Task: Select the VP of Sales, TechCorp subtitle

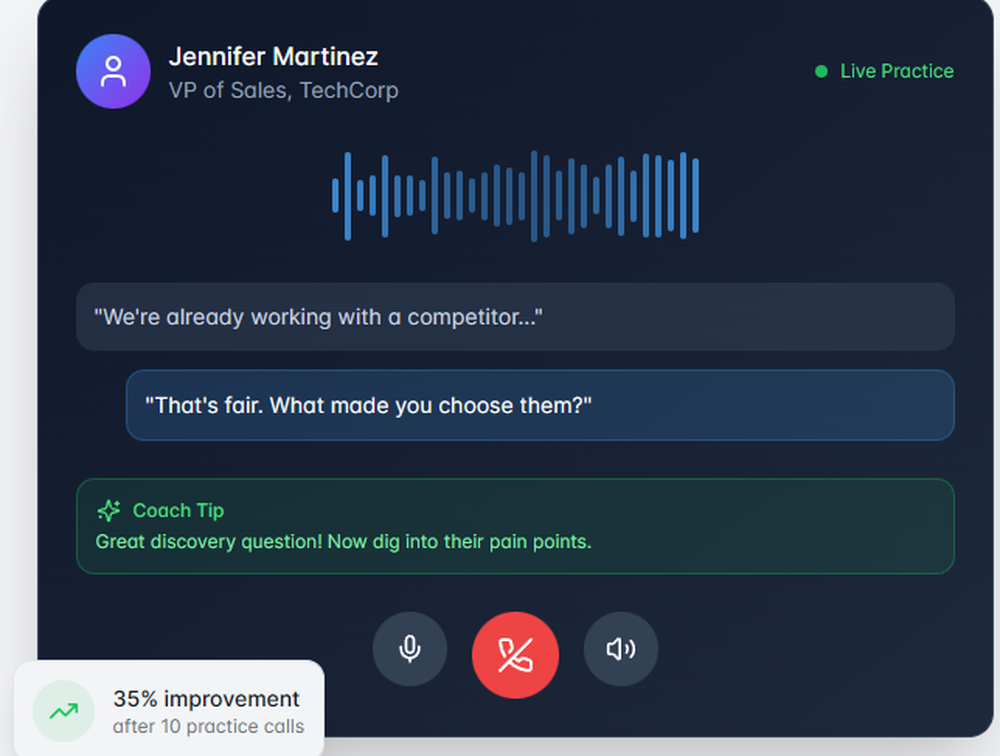Action: tap(284, 90)
